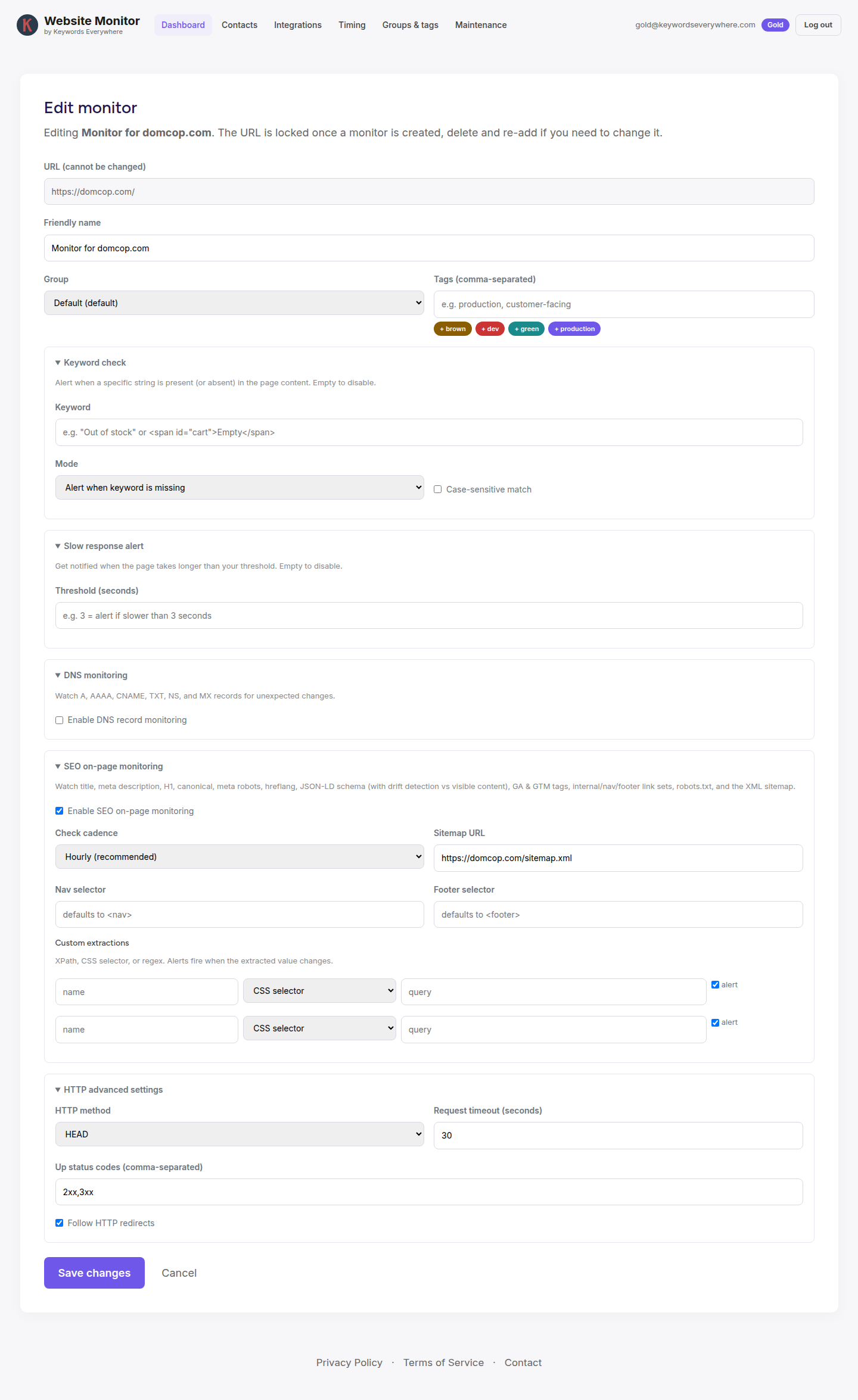Log out of the account
Image resolution: width=858 pixels, height=1400 pixels.
click(818, 25)
